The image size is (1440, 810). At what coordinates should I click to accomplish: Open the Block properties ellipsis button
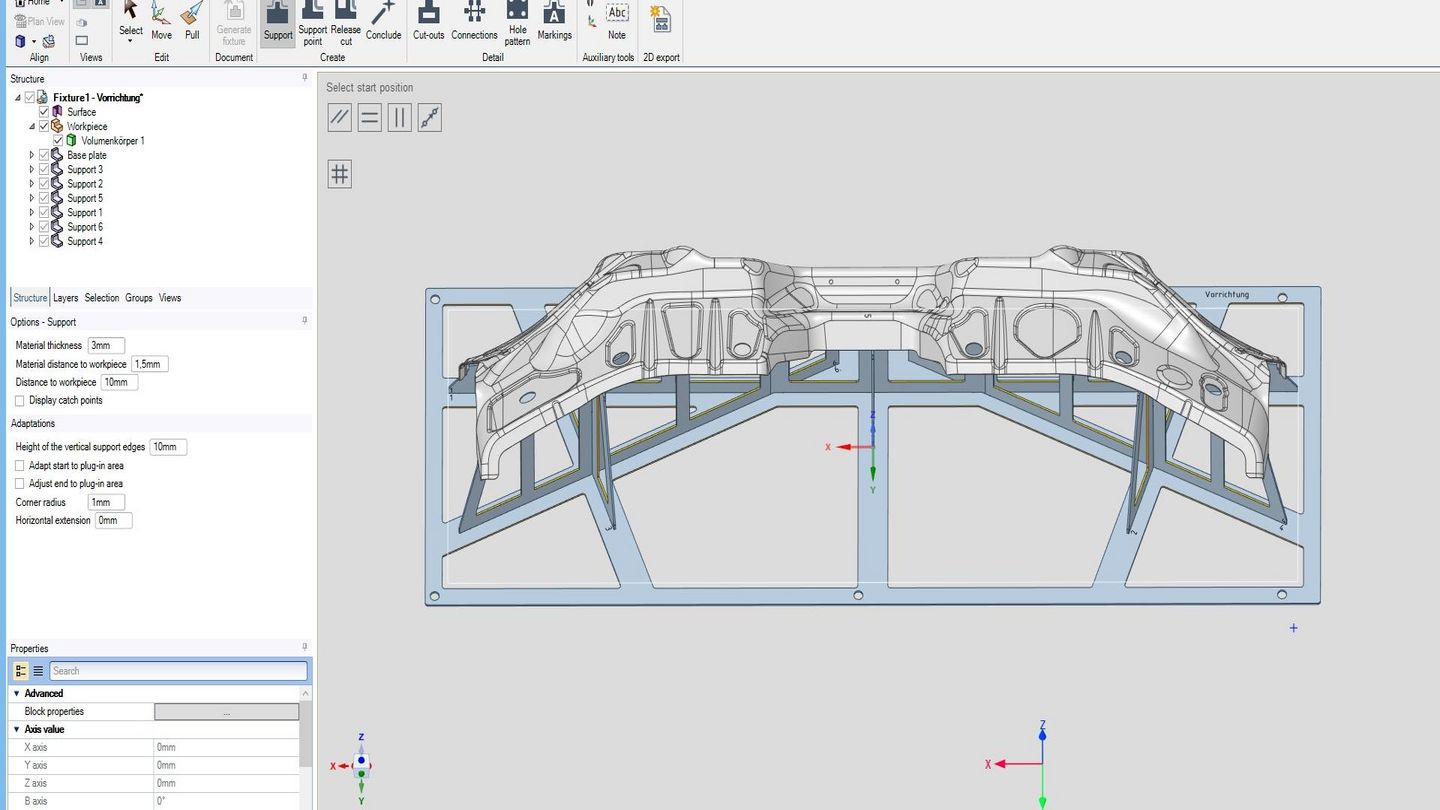pos(225,711)
